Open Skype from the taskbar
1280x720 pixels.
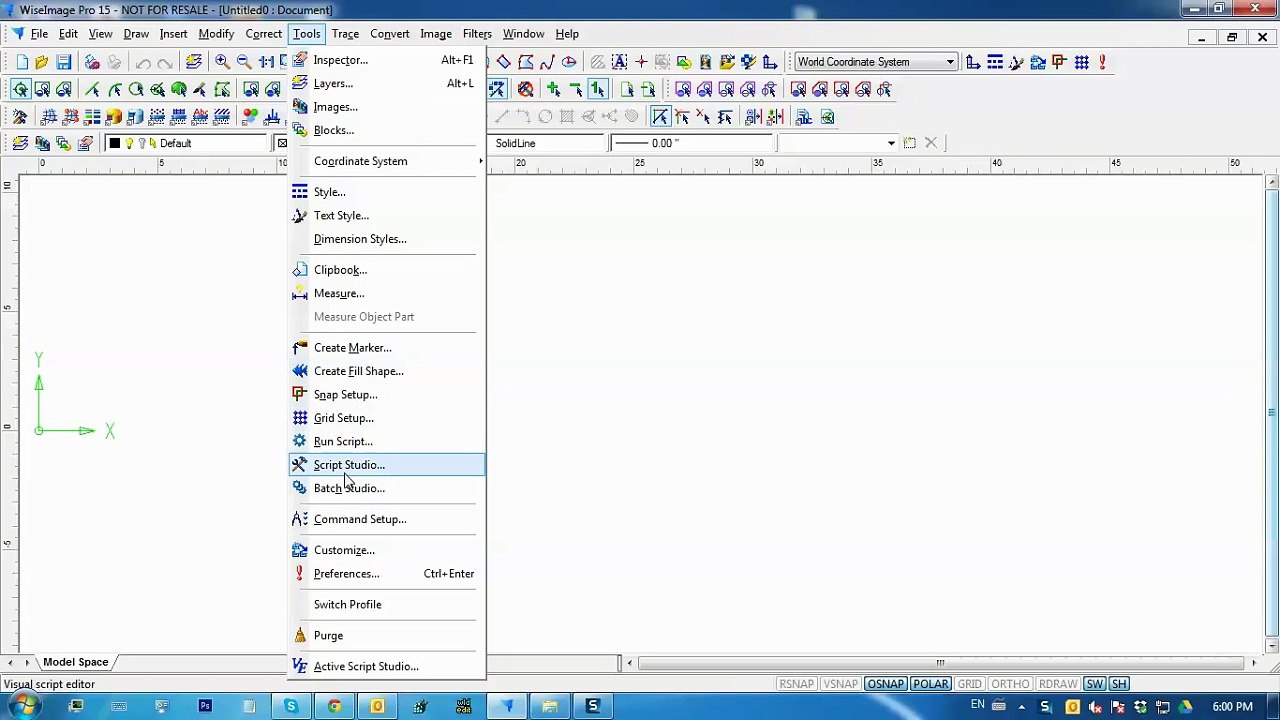(x=291, y=707)
